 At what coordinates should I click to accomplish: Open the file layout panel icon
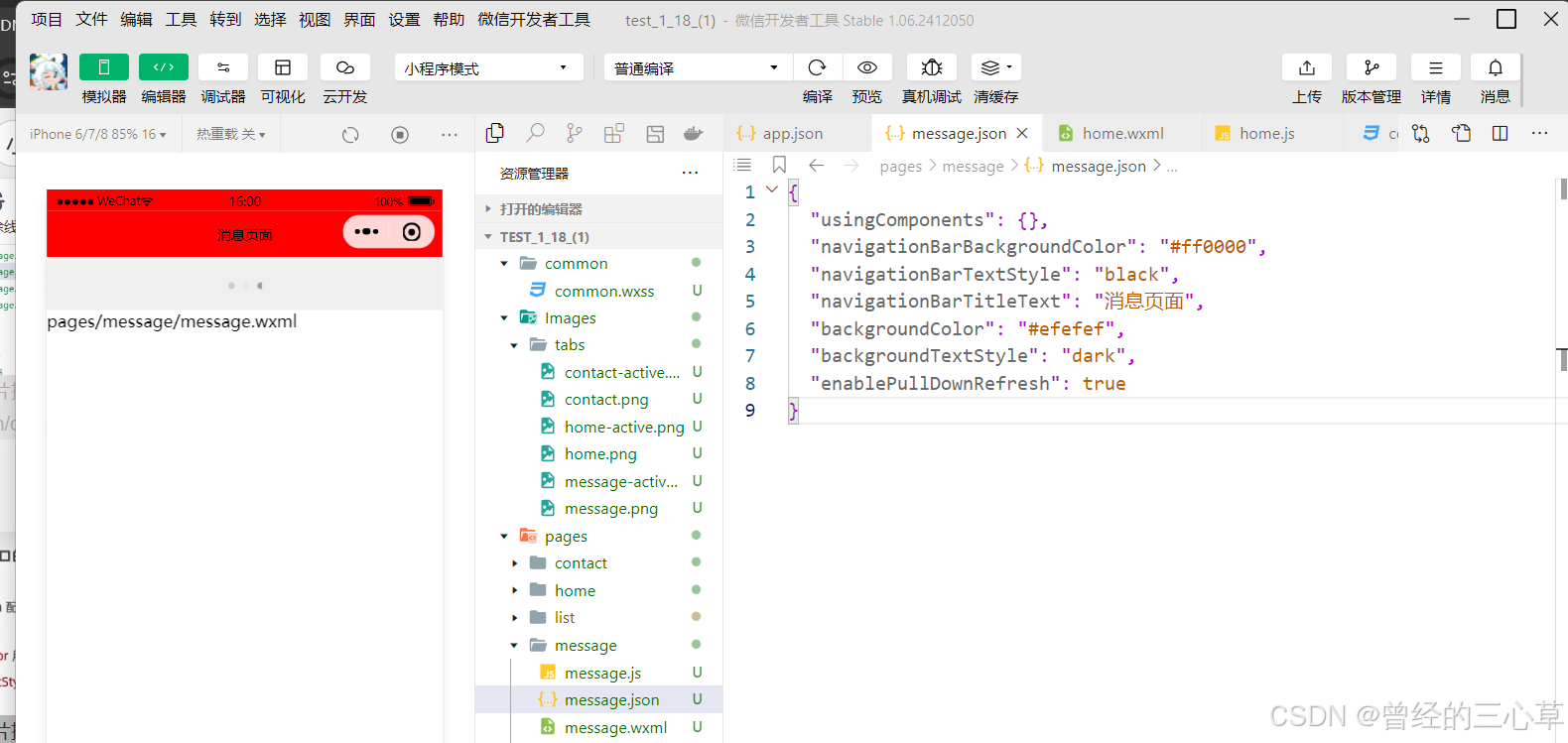point(655,133)
